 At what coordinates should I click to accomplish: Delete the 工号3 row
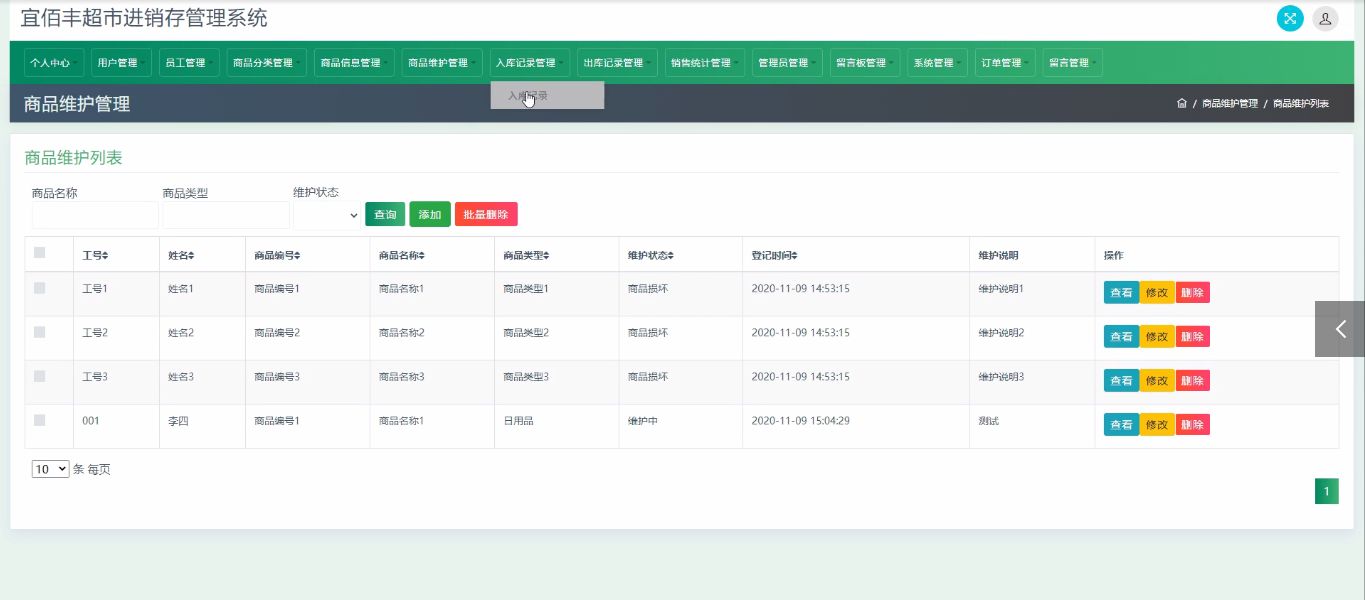point(1193,381)
